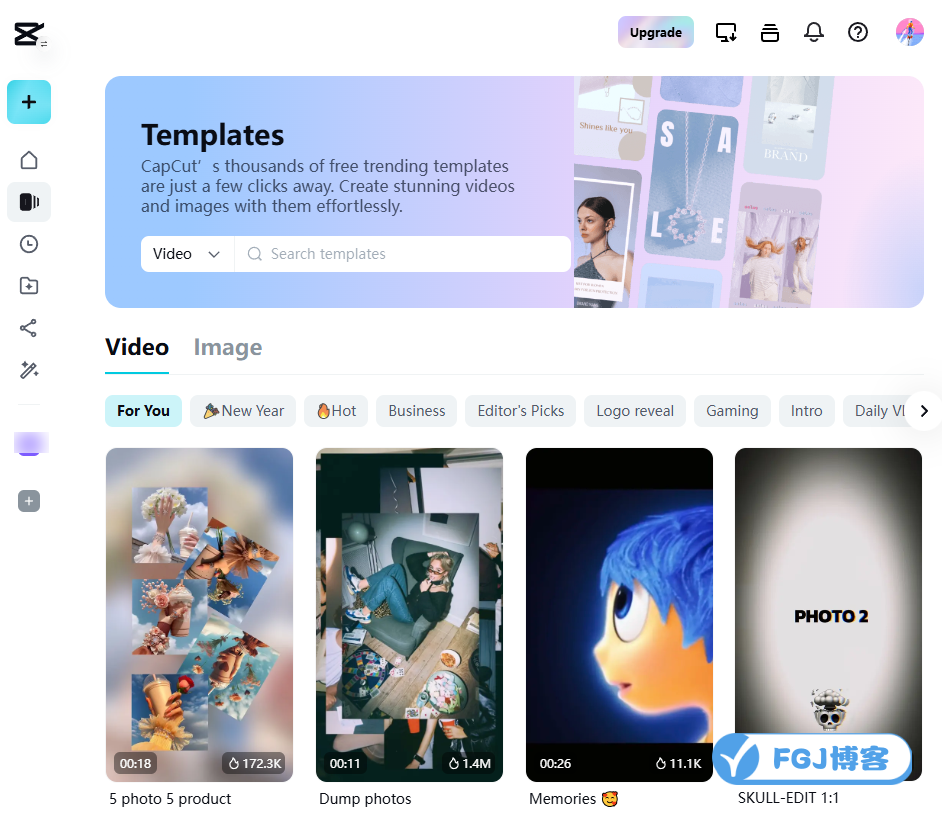Expand the Video type dropdown
The width and height of the screenshot is (942, 819).
(x=187, y=254)
